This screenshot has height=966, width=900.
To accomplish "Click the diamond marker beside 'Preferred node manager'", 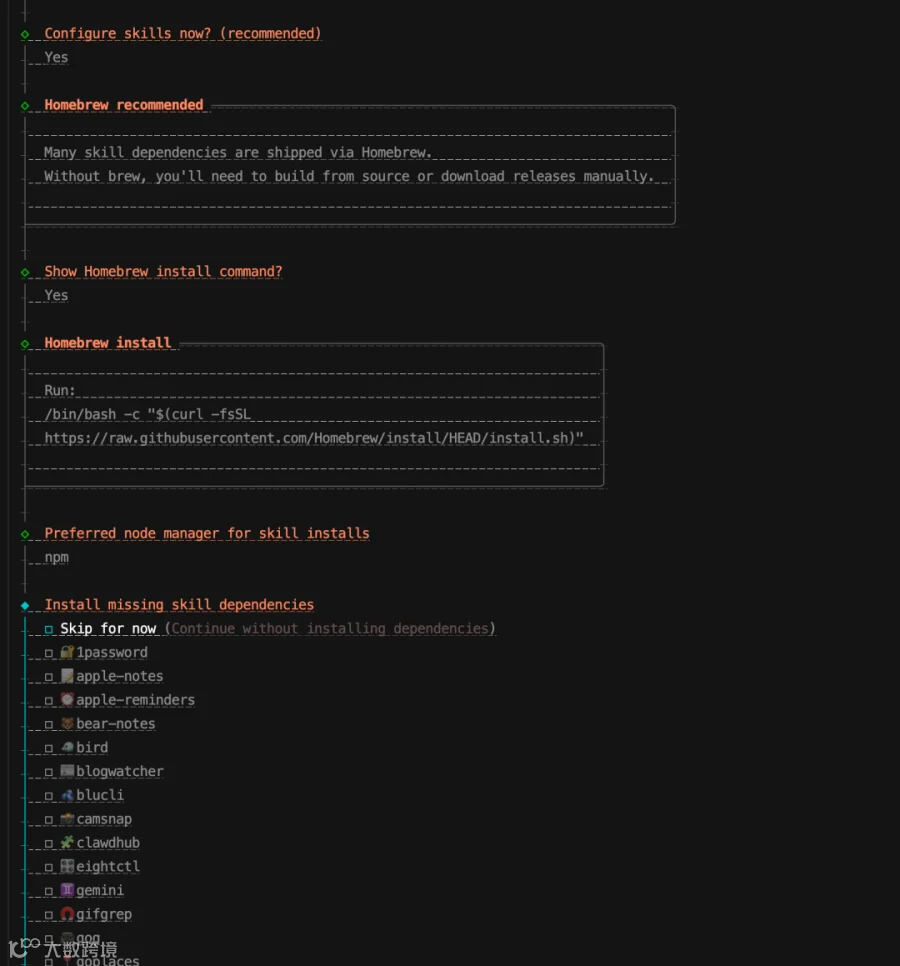I will [25, 534].
